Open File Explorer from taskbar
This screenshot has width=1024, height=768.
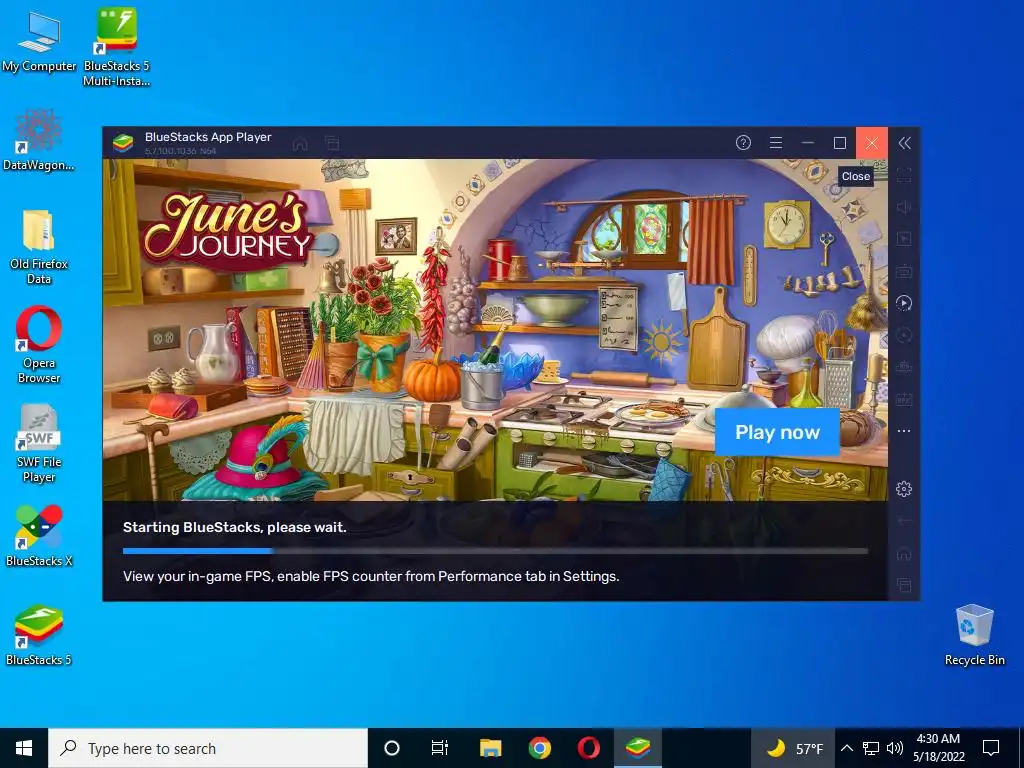(490, 748)
